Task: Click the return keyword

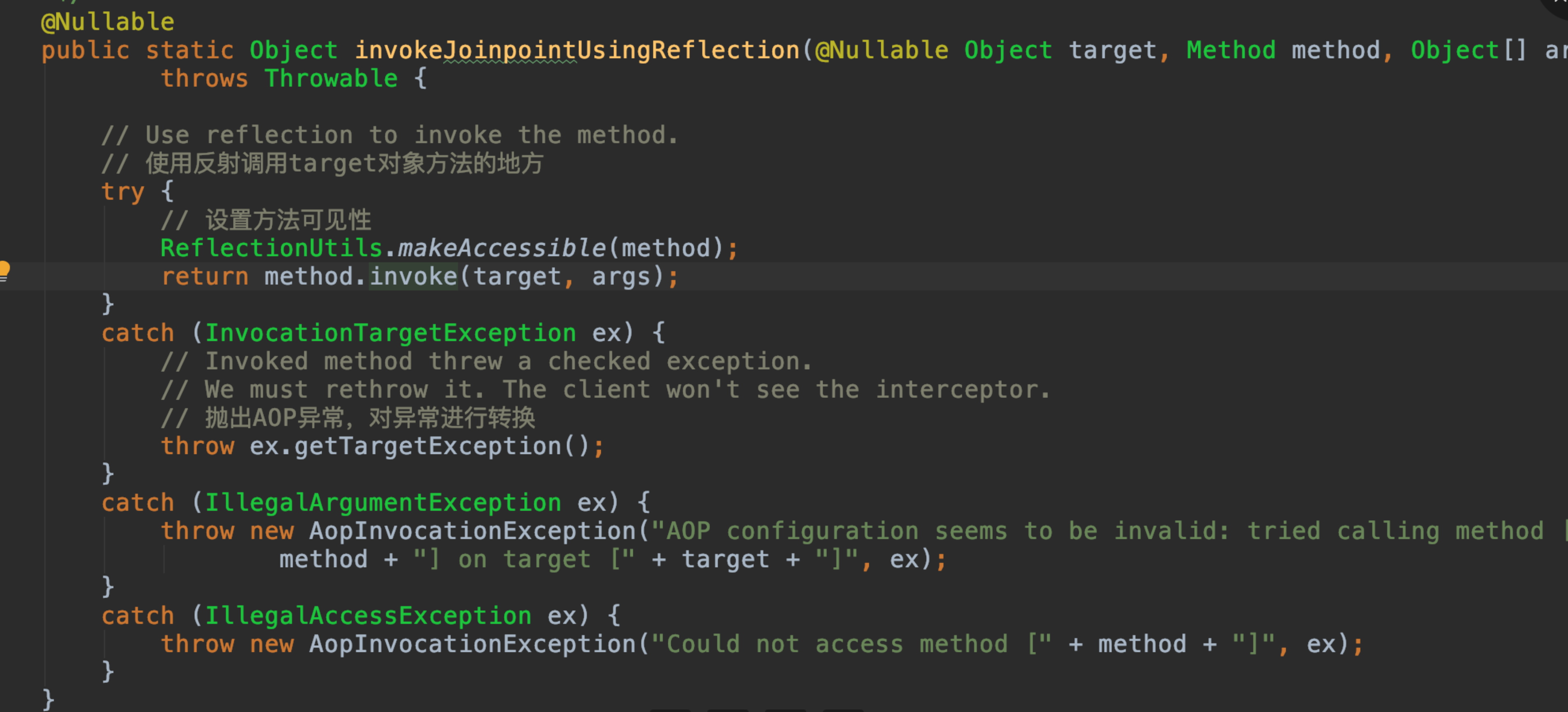Action: (x=205, y=277)
